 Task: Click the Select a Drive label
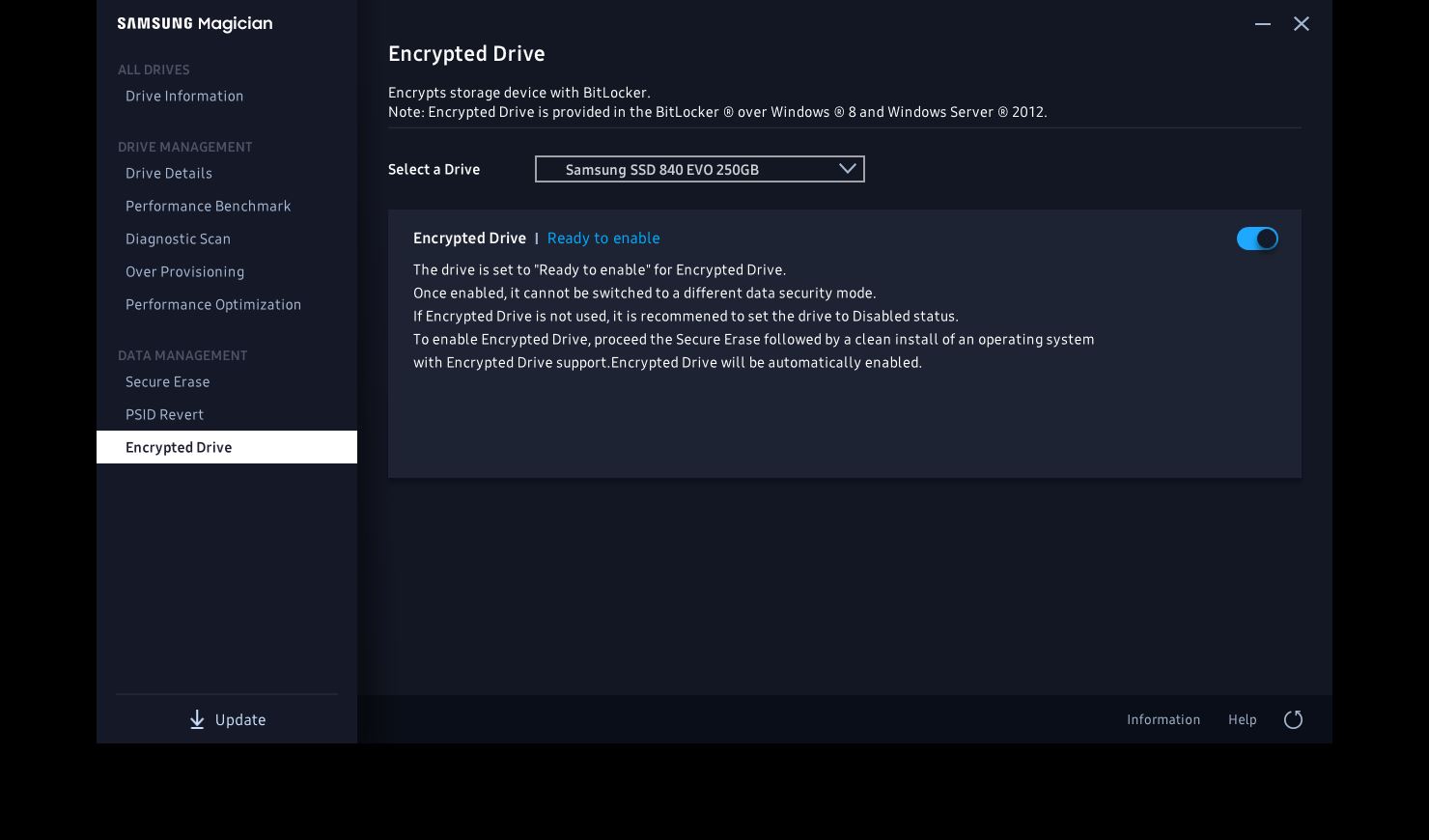(x=434, y=169)
